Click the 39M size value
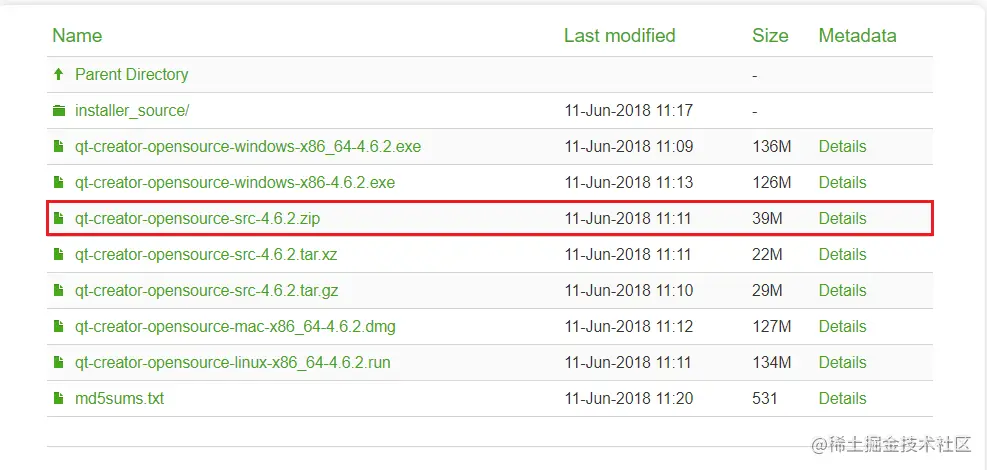Viewport: 987px width, 470px height. pyautogui.click(x=767, y=218)
